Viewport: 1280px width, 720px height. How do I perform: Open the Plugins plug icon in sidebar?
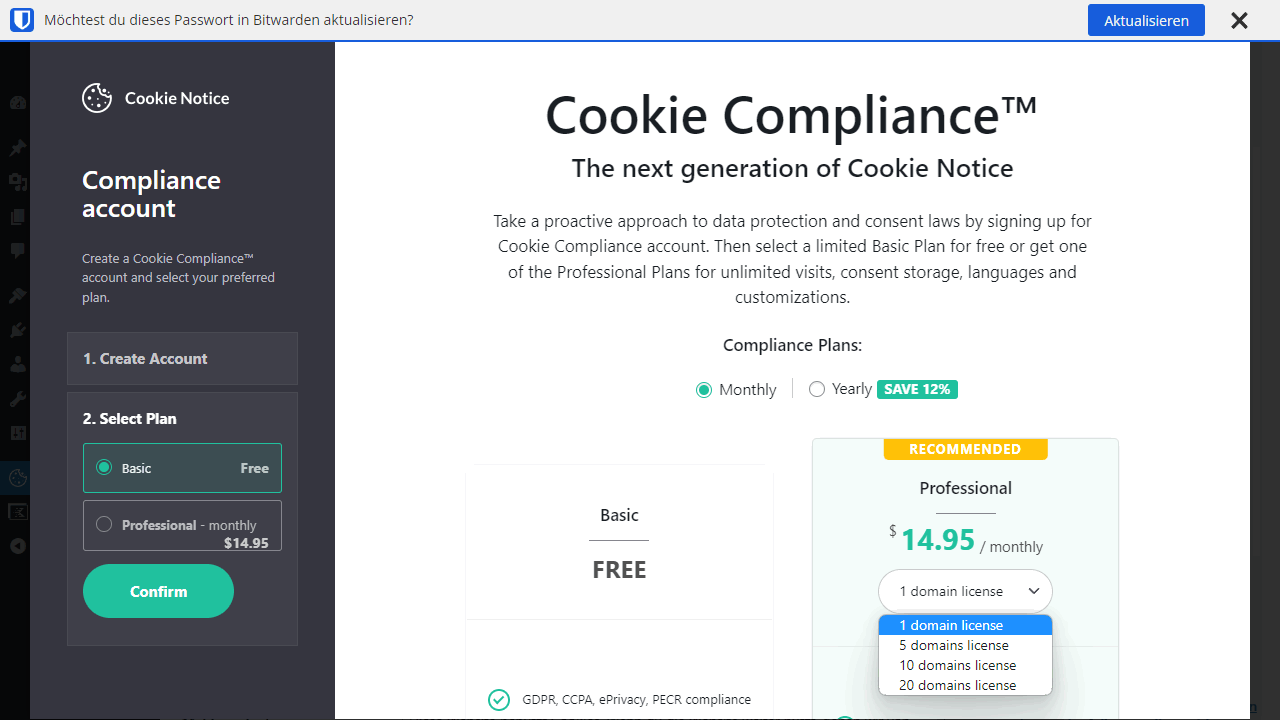click(17, 330)
